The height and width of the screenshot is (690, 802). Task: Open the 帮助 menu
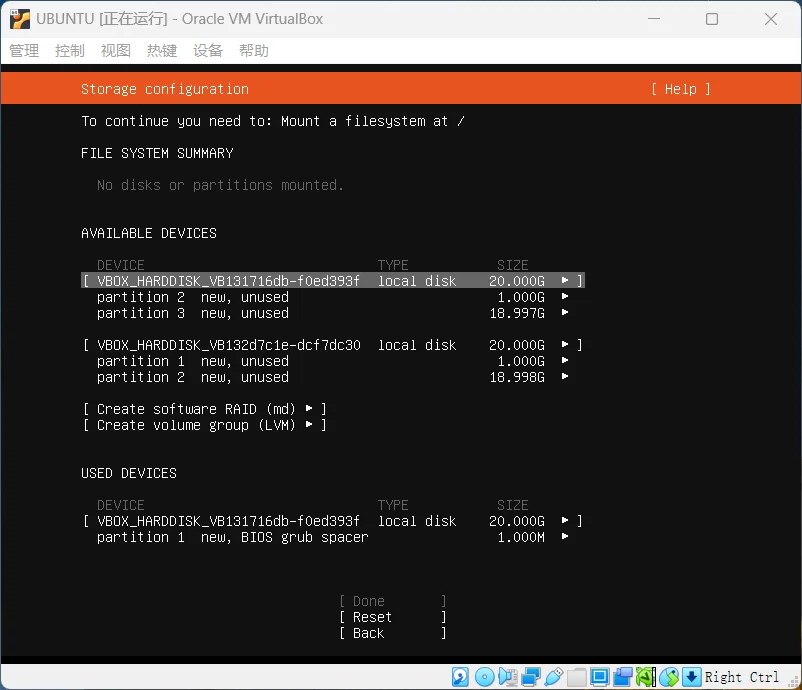click(x=254, y=51)
